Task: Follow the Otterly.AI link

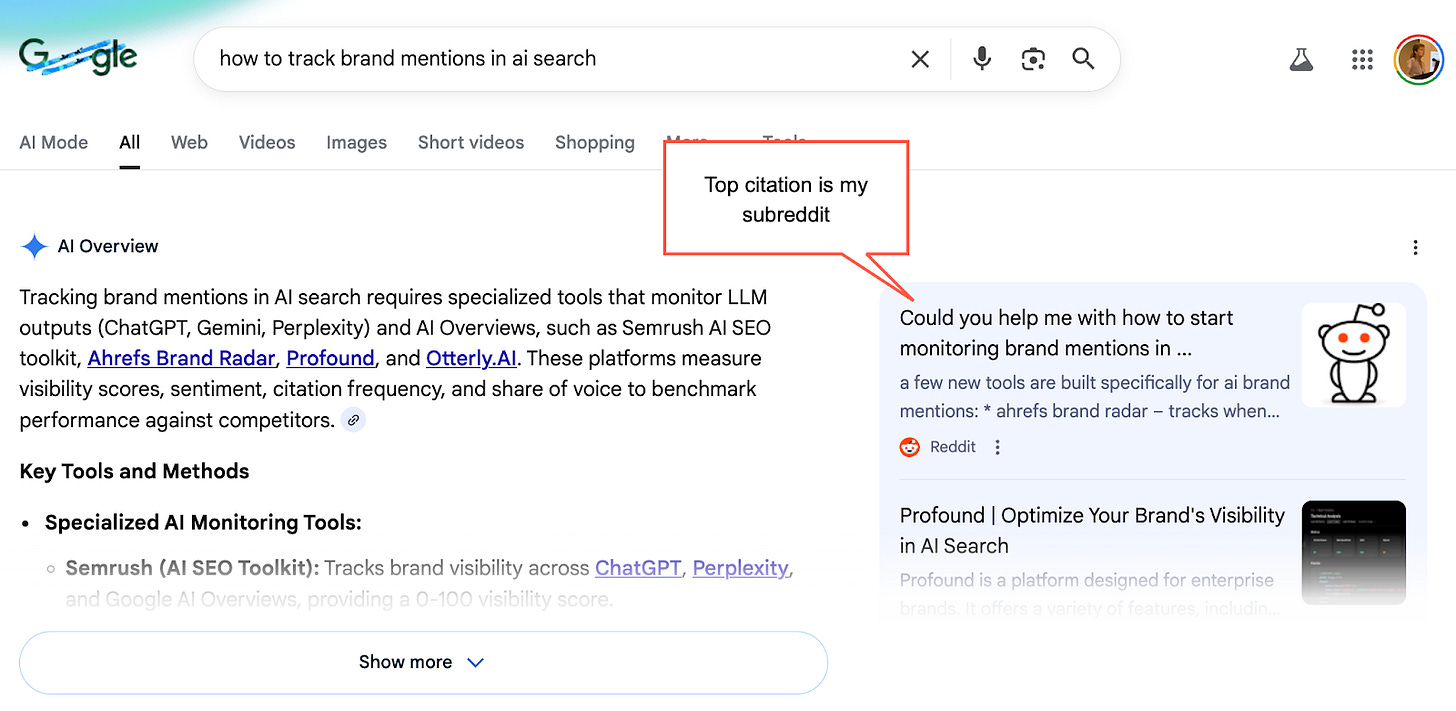Action: pyautogui.click(x=471, y=358)
